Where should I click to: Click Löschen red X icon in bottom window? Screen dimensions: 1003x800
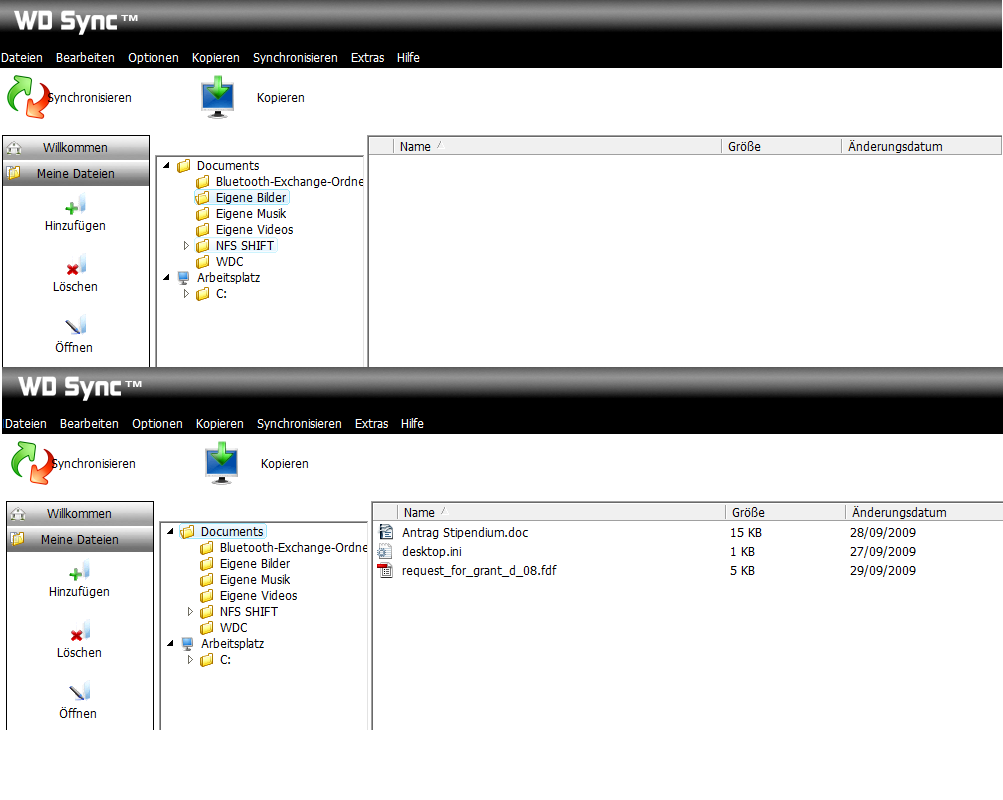pyautogui.click(x=79, y=632)
